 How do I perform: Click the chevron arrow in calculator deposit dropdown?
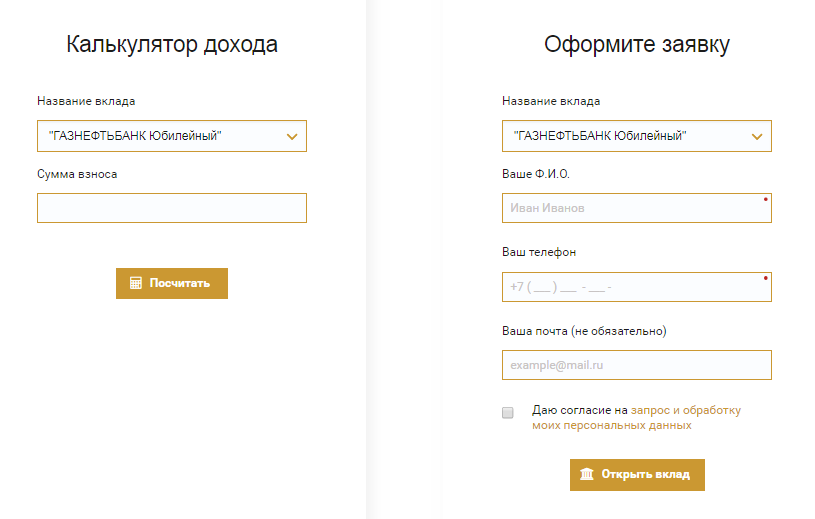click(292, 137)
